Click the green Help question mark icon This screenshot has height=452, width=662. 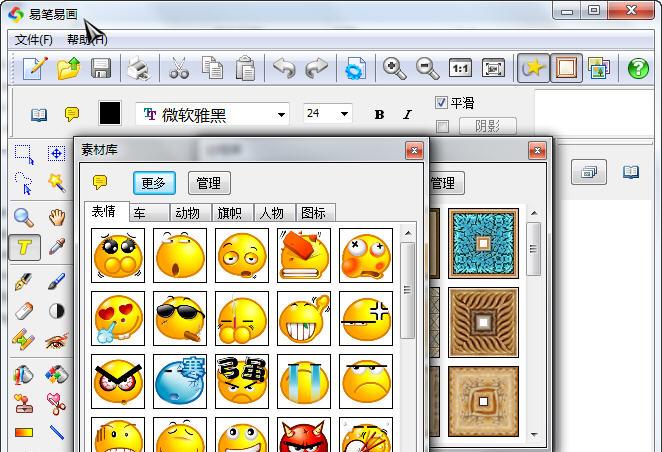[638, 68]
